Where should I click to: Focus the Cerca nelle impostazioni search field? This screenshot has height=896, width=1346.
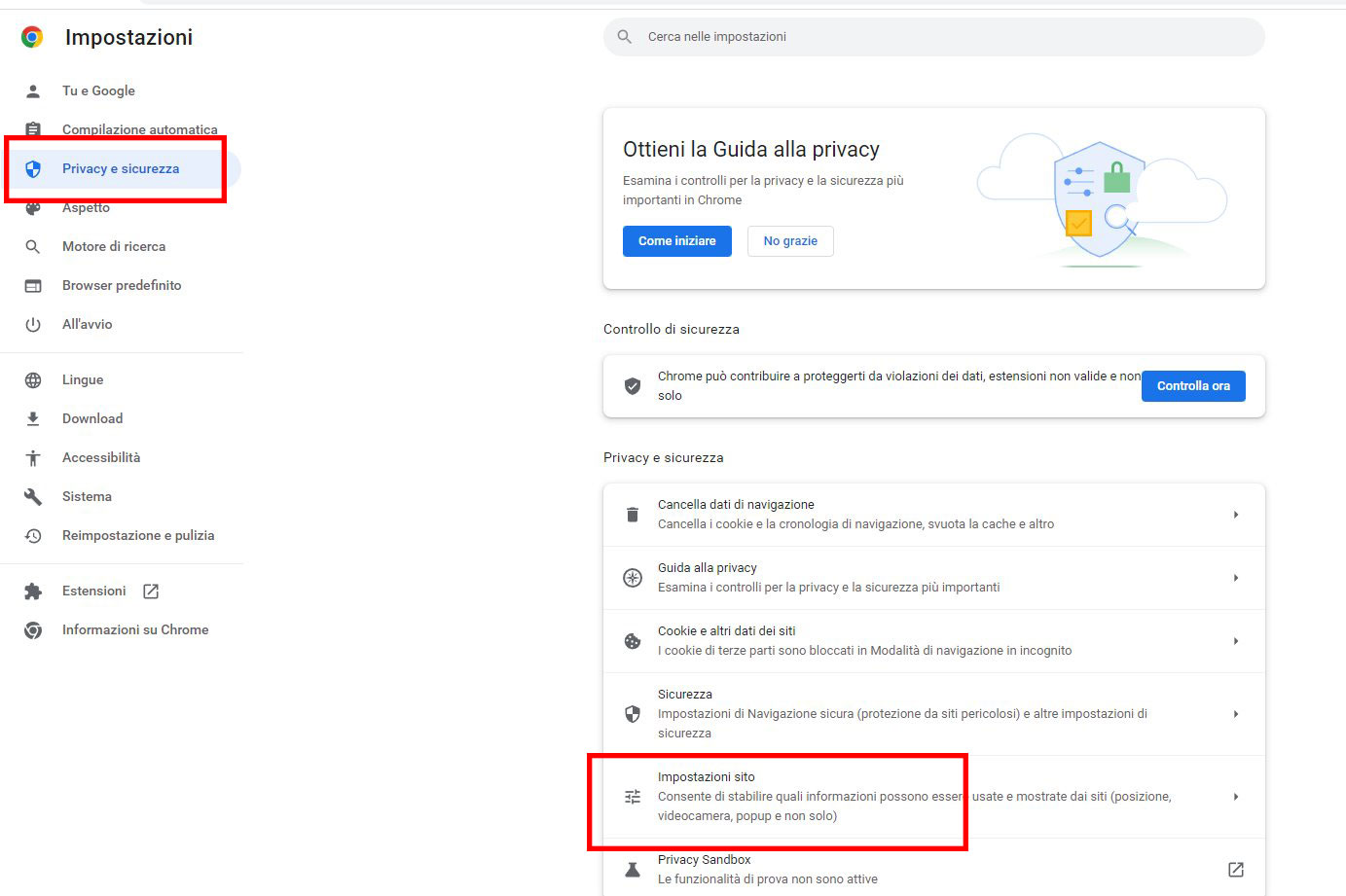[x=934, y=36]
